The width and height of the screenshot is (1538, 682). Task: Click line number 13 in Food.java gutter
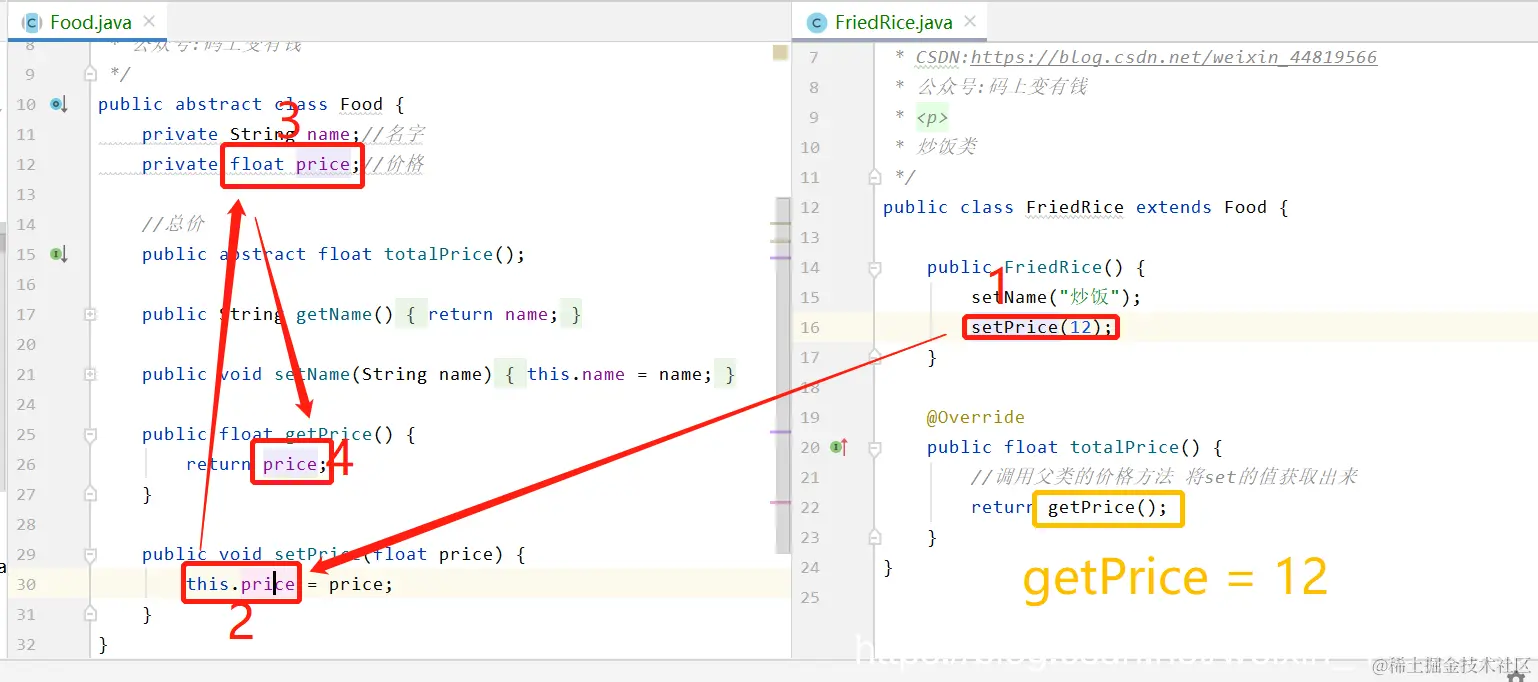[26, 194]
